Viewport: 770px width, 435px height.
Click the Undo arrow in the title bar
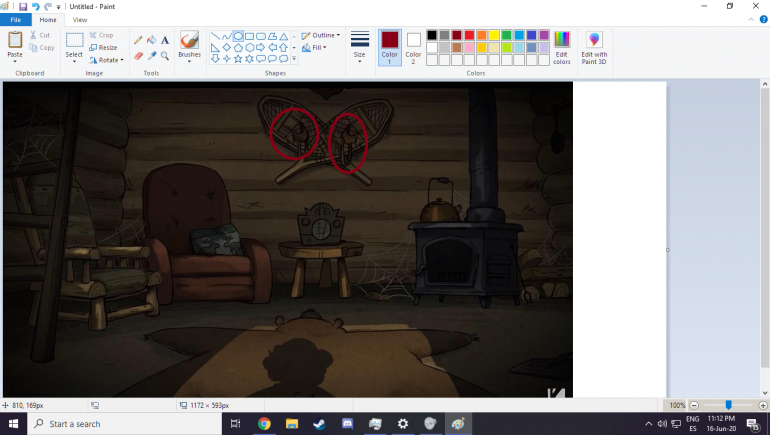[x=35, y=7]
